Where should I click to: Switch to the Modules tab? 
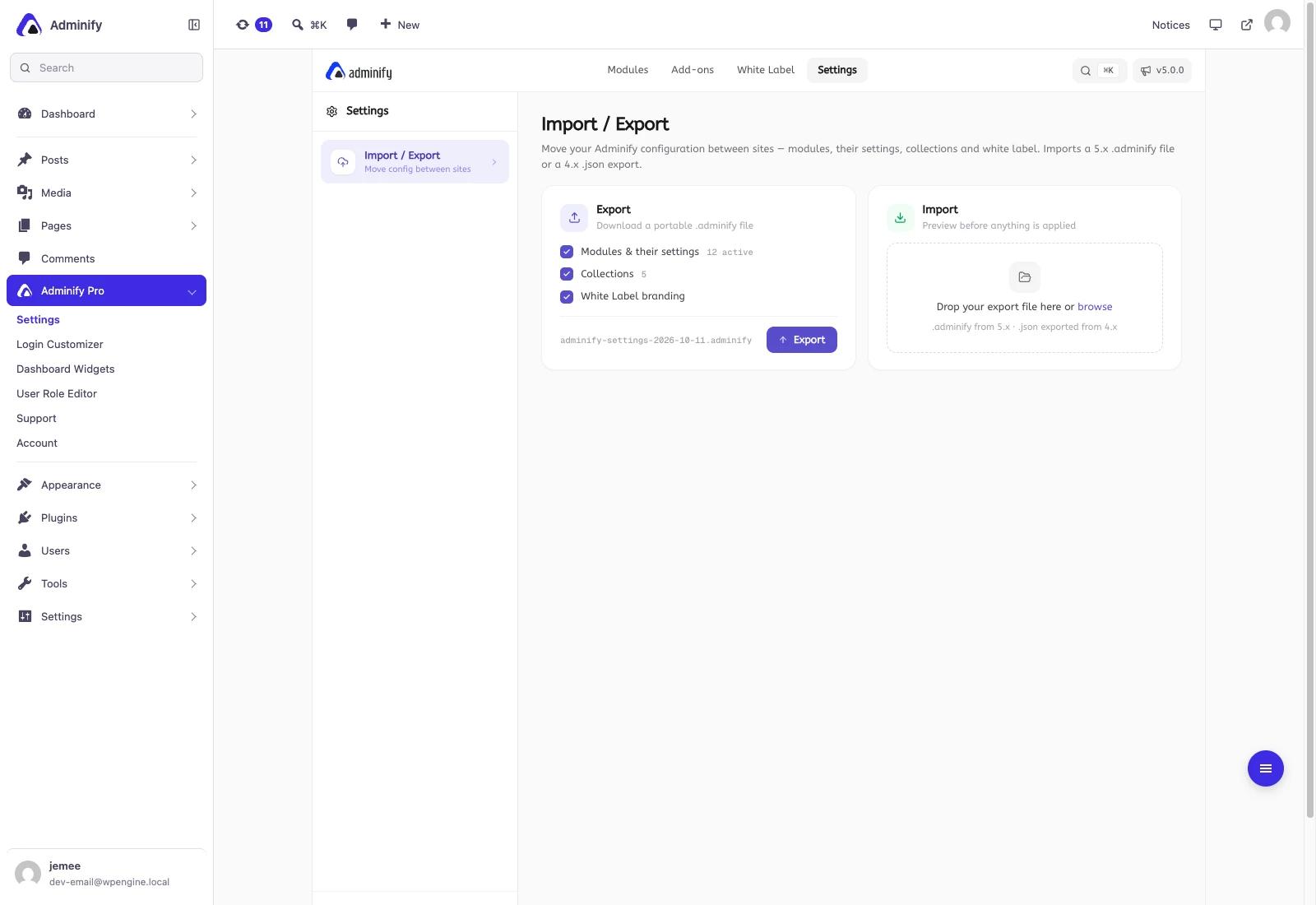628,70
